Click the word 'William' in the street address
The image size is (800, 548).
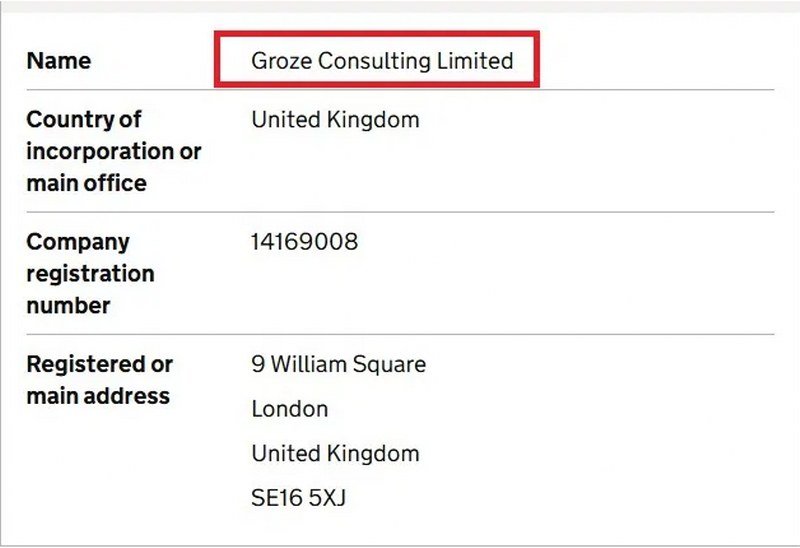(x=318, y=364)
